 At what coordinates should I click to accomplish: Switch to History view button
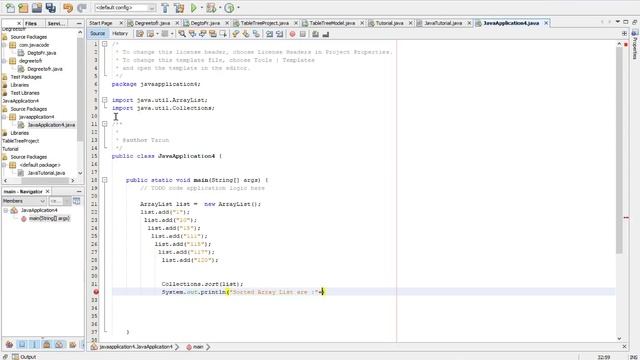tap(120, 33)
